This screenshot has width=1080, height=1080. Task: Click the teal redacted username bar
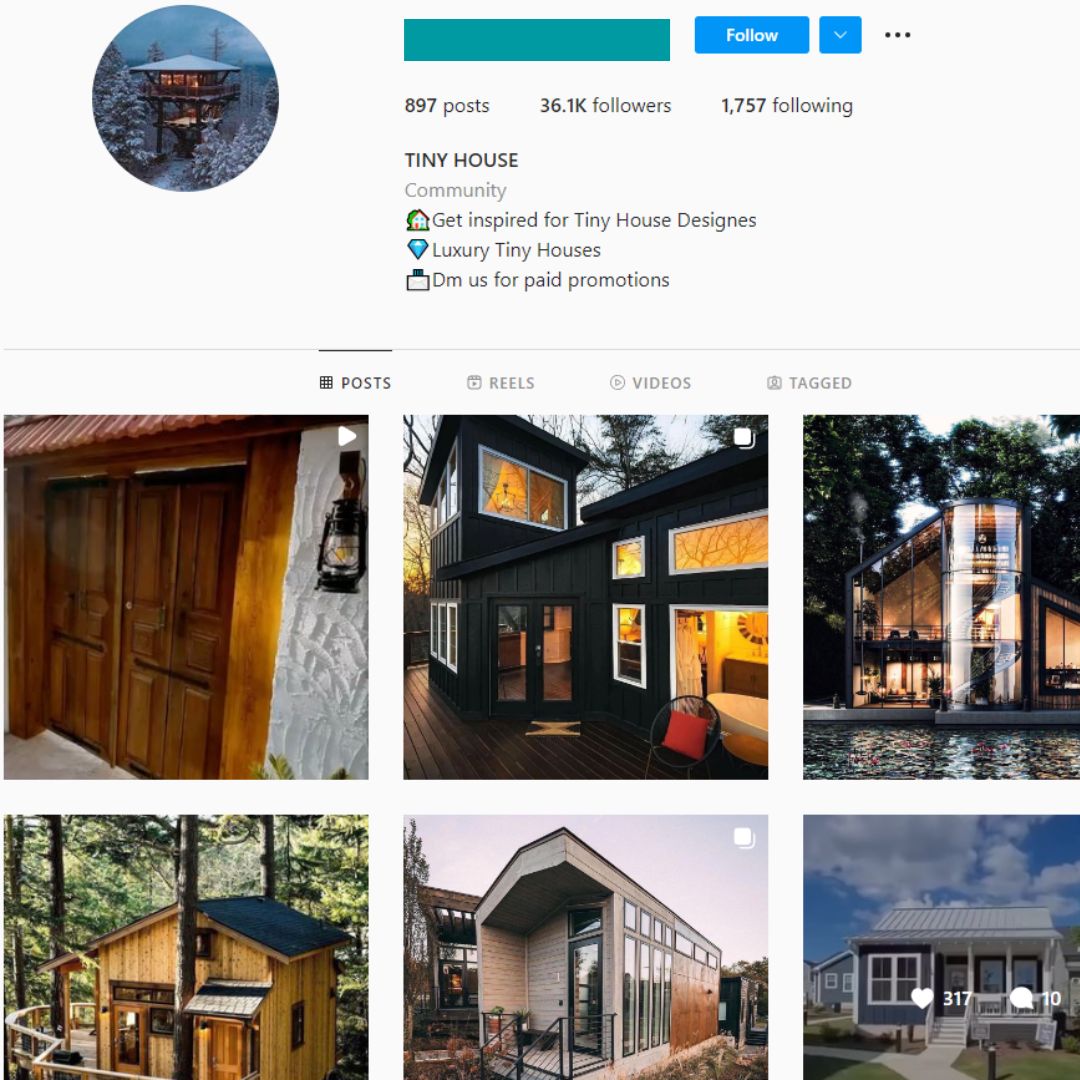pyautogui.click(x=537, y=40)
